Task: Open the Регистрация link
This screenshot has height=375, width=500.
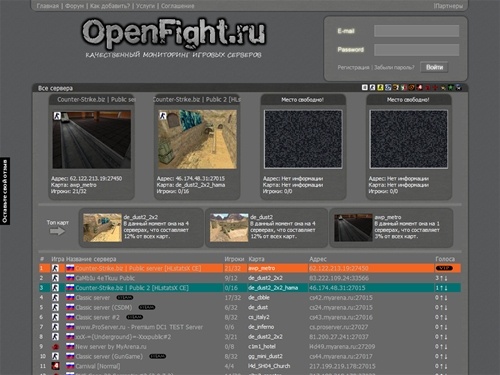Action: coord(353,67)
